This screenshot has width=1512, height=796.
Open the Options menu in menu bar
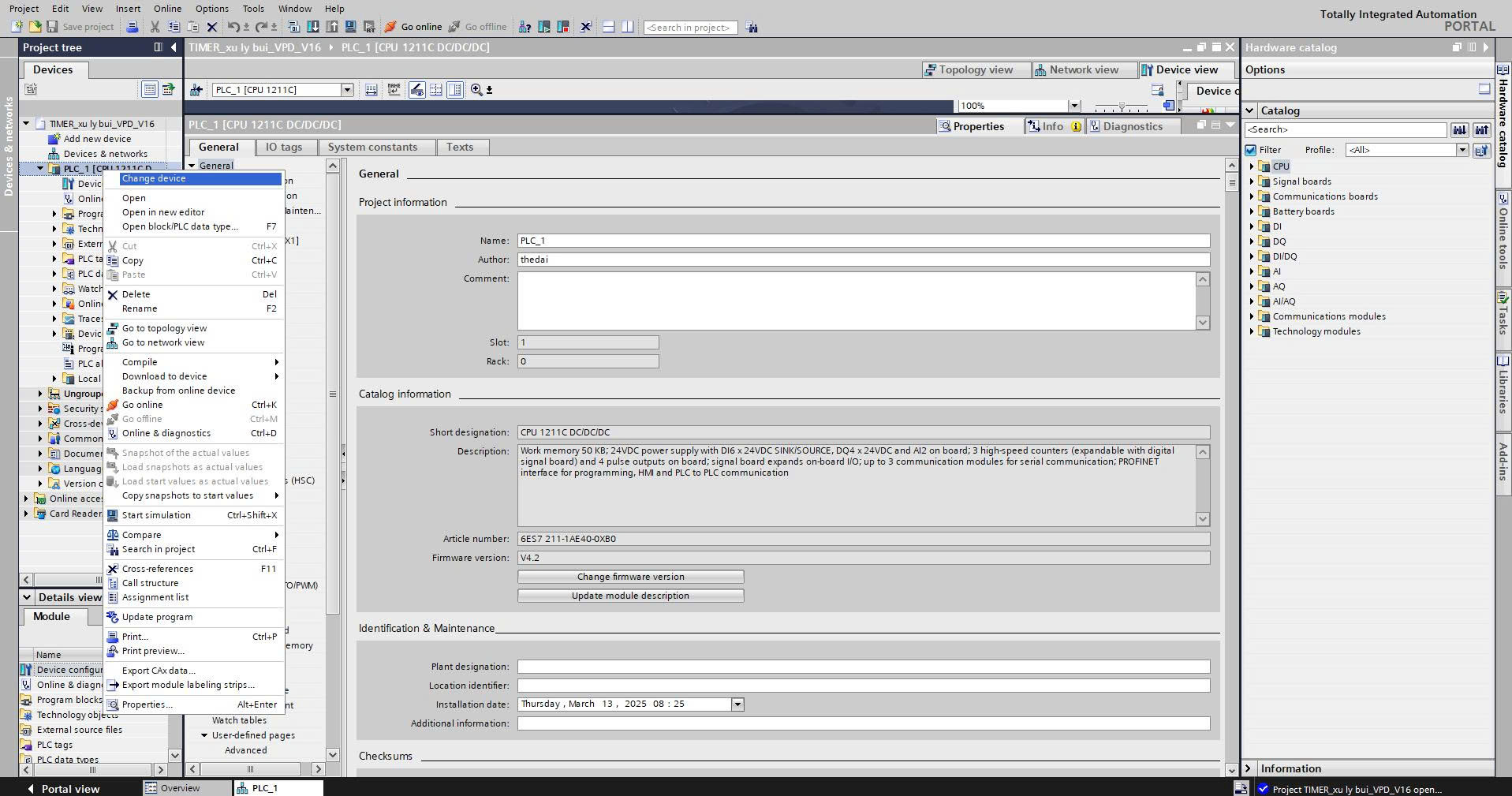(212, 9)
